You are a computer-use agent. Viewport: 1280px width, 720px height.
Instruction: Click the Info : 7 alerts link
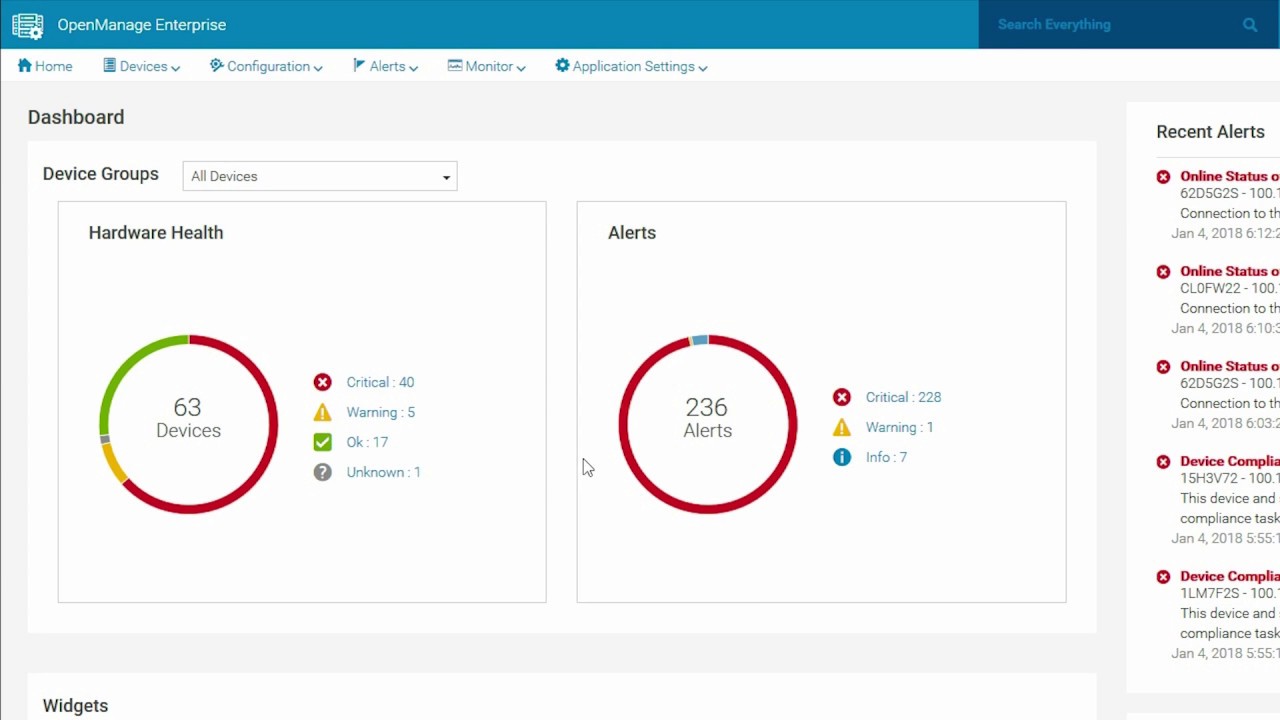886,457
